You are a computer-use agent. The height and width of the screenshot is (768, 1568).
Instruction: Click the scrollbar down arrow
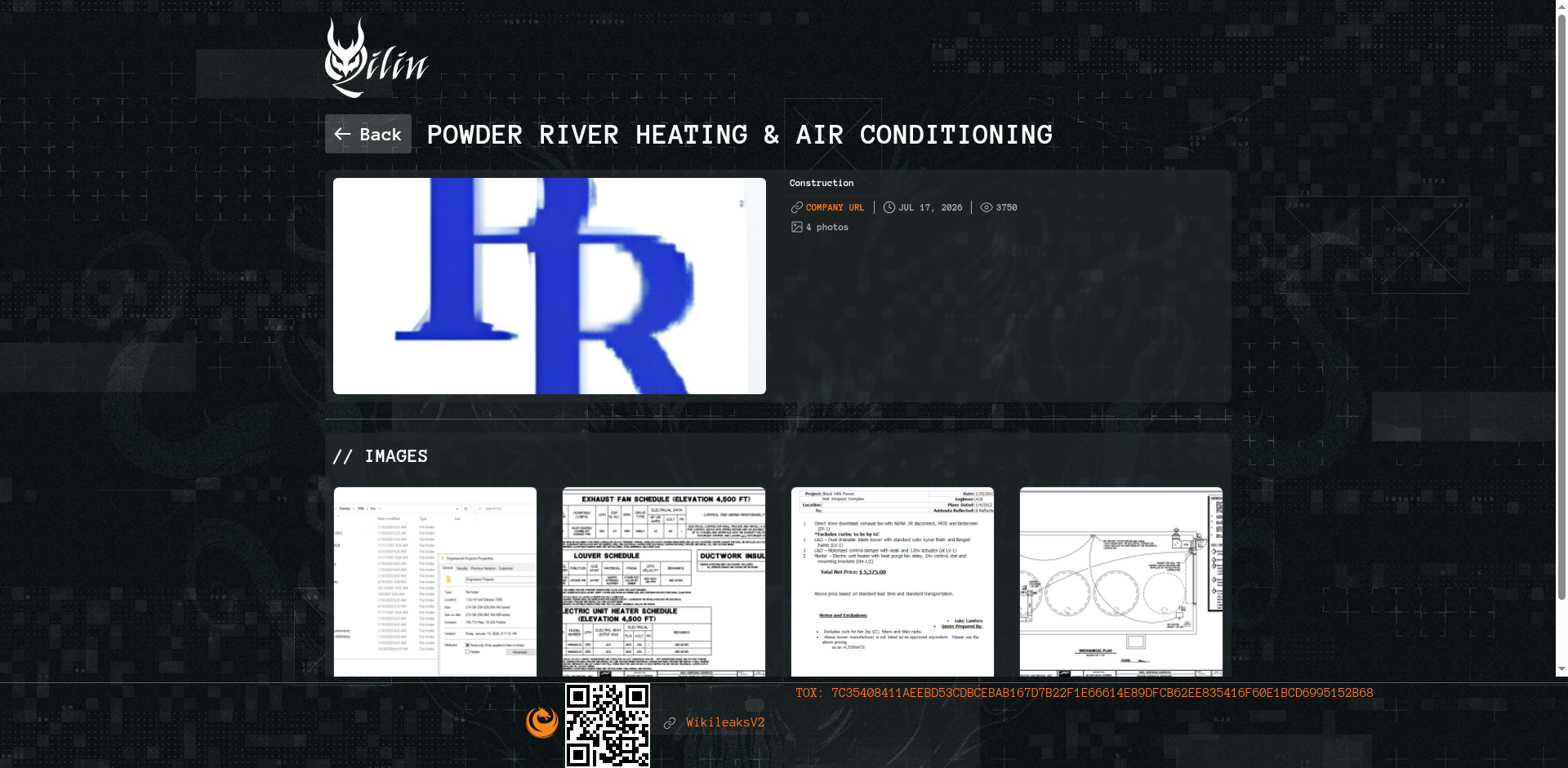(1561, 669)
